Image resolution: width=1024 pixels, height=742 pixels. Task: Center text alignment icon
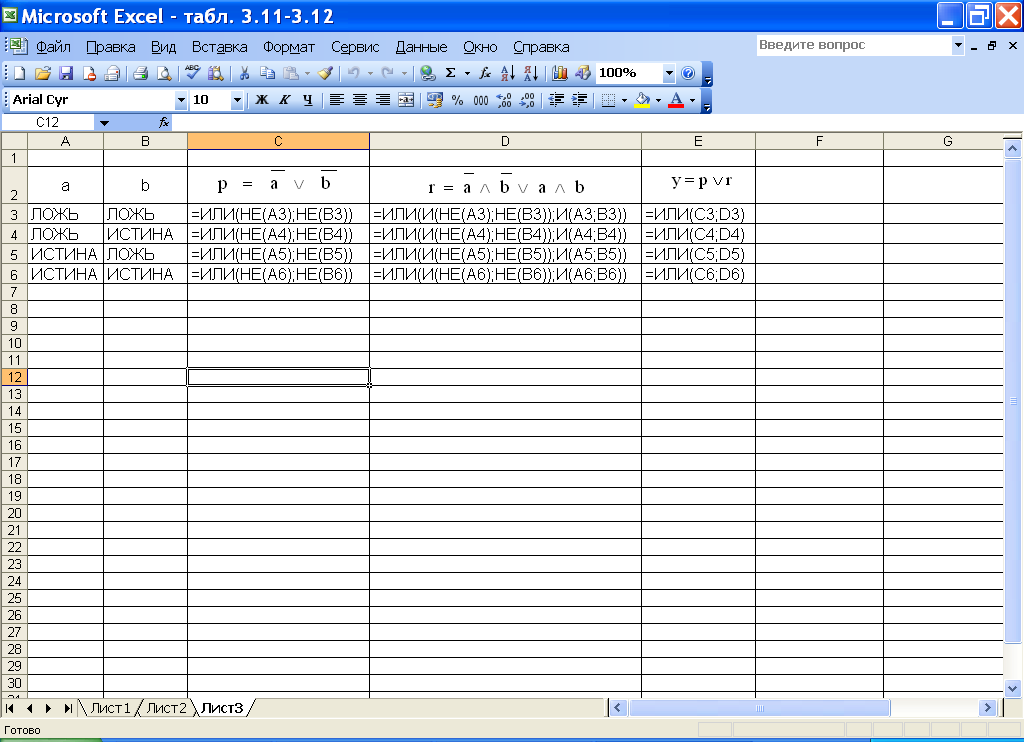(360, 100)
